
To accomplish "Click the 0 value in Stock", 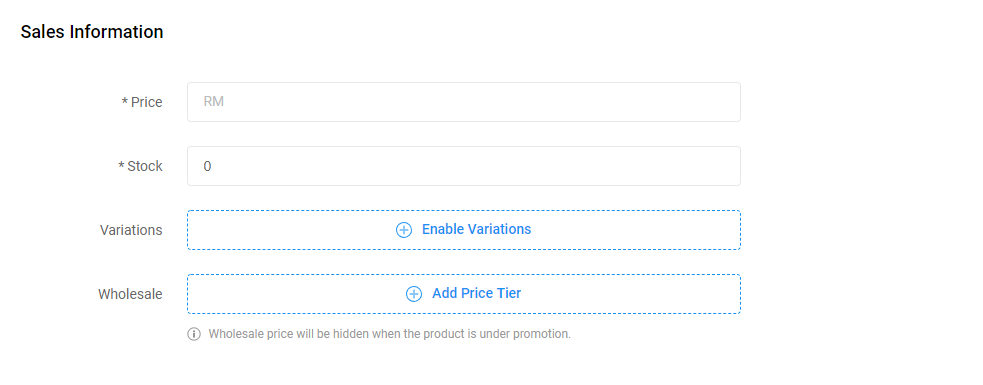I will click(208, 167).
